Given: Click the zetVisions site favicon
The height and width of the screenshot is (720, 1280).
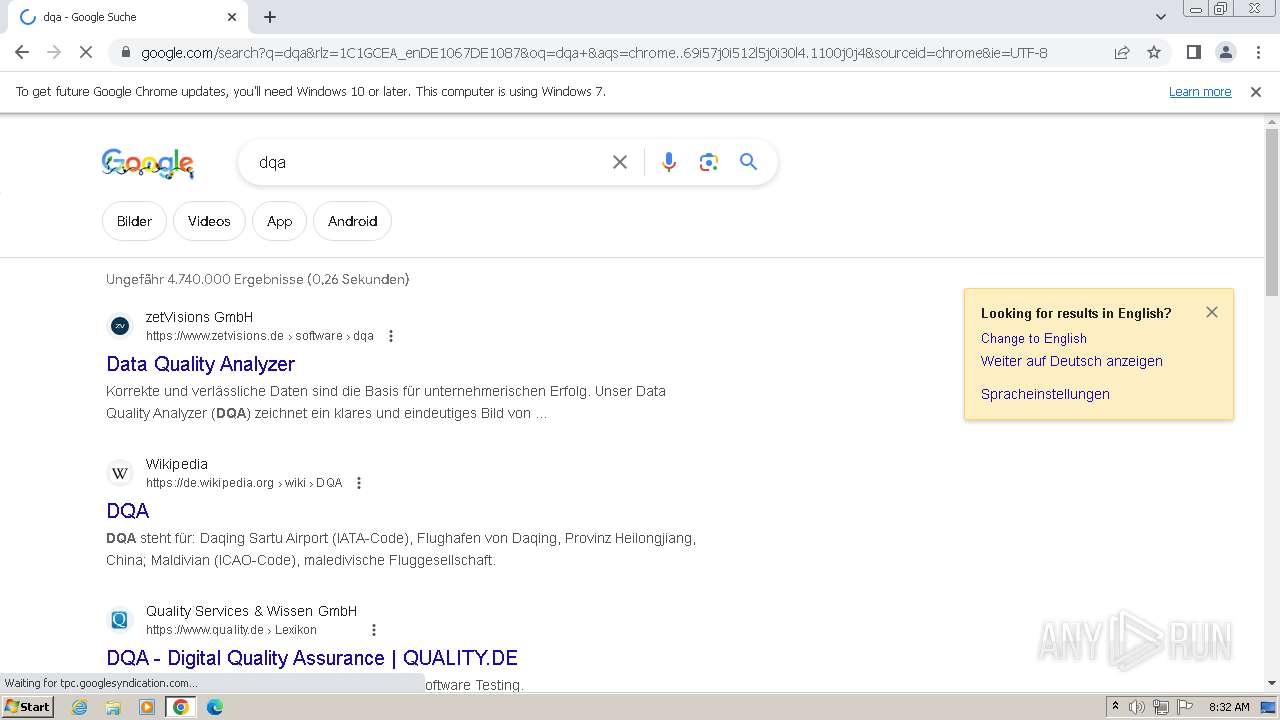Looking at the screenshot, I should [x=120, y=326].
